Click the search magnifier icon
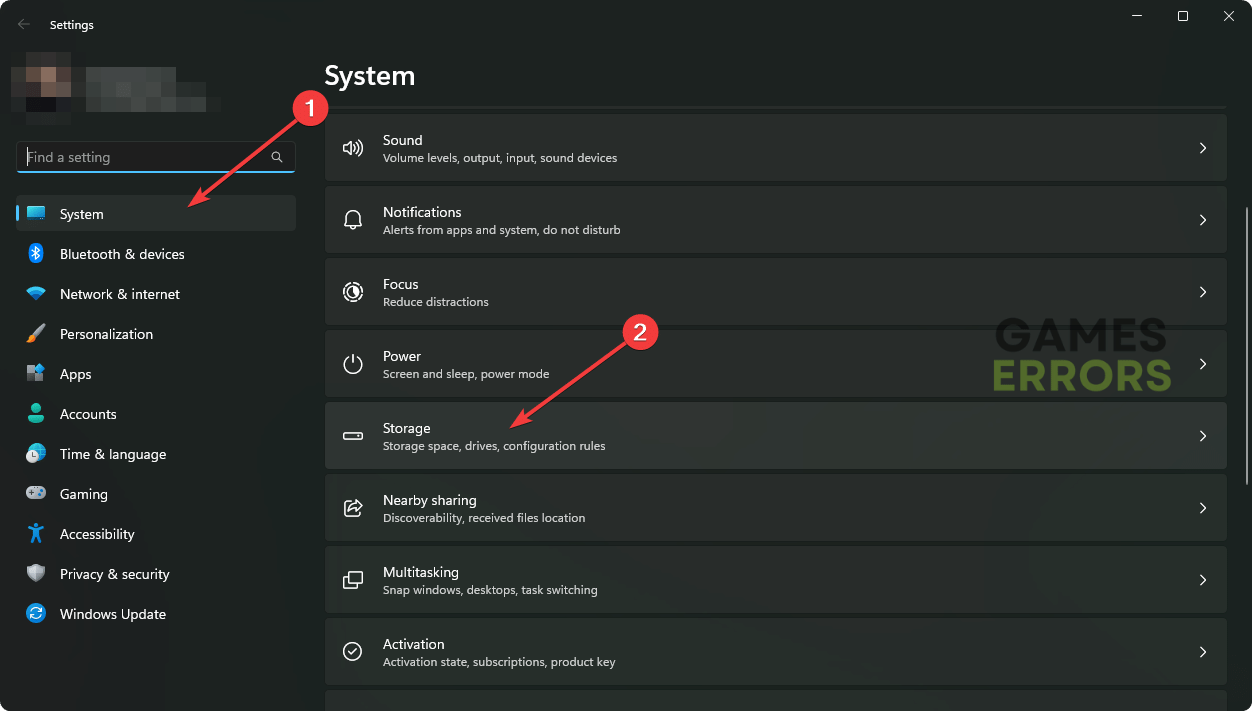1252x711 pixels. point(277,157)
